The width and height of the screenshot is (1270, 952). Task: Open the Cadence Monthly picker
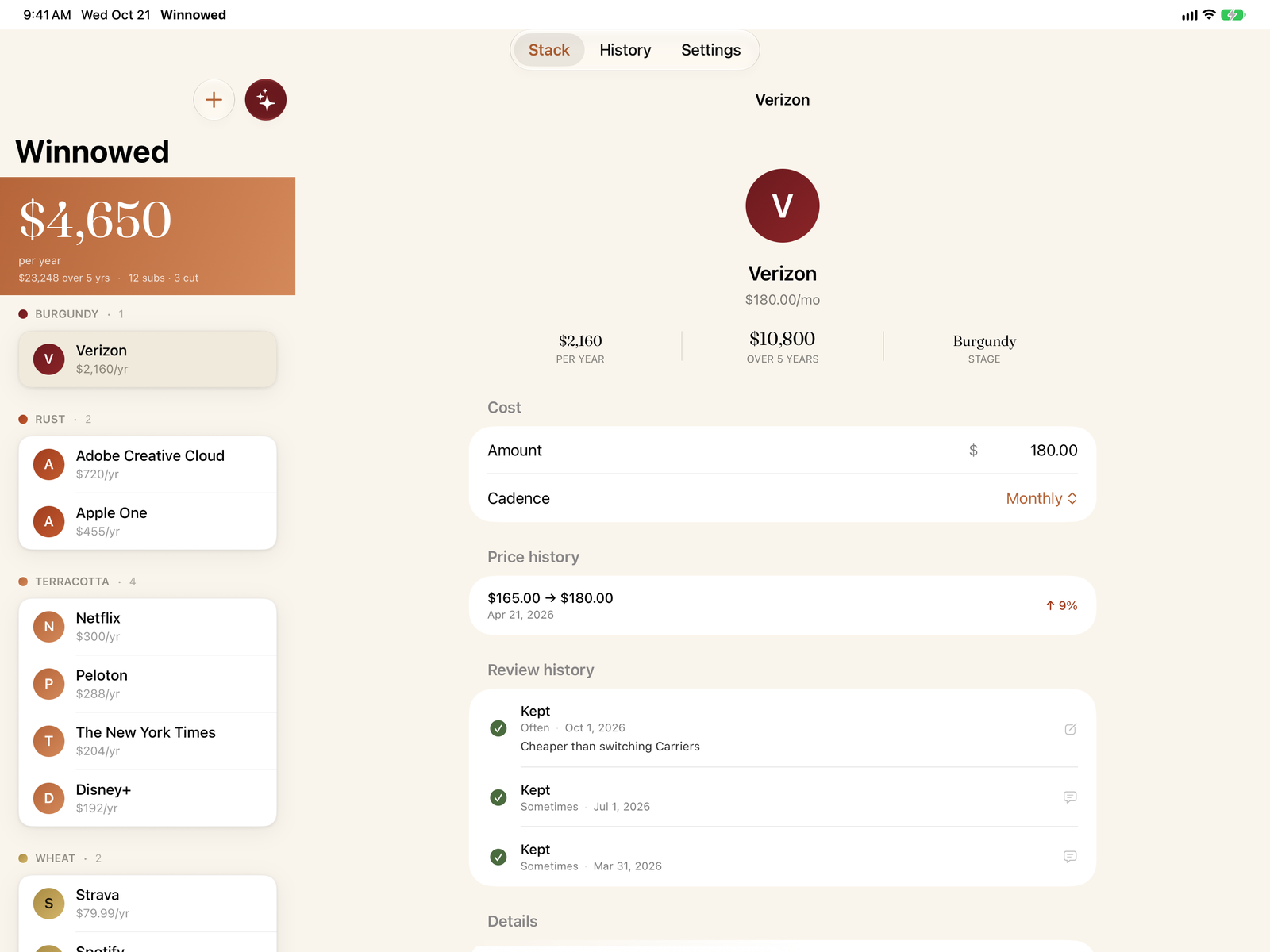point(1041,498)
